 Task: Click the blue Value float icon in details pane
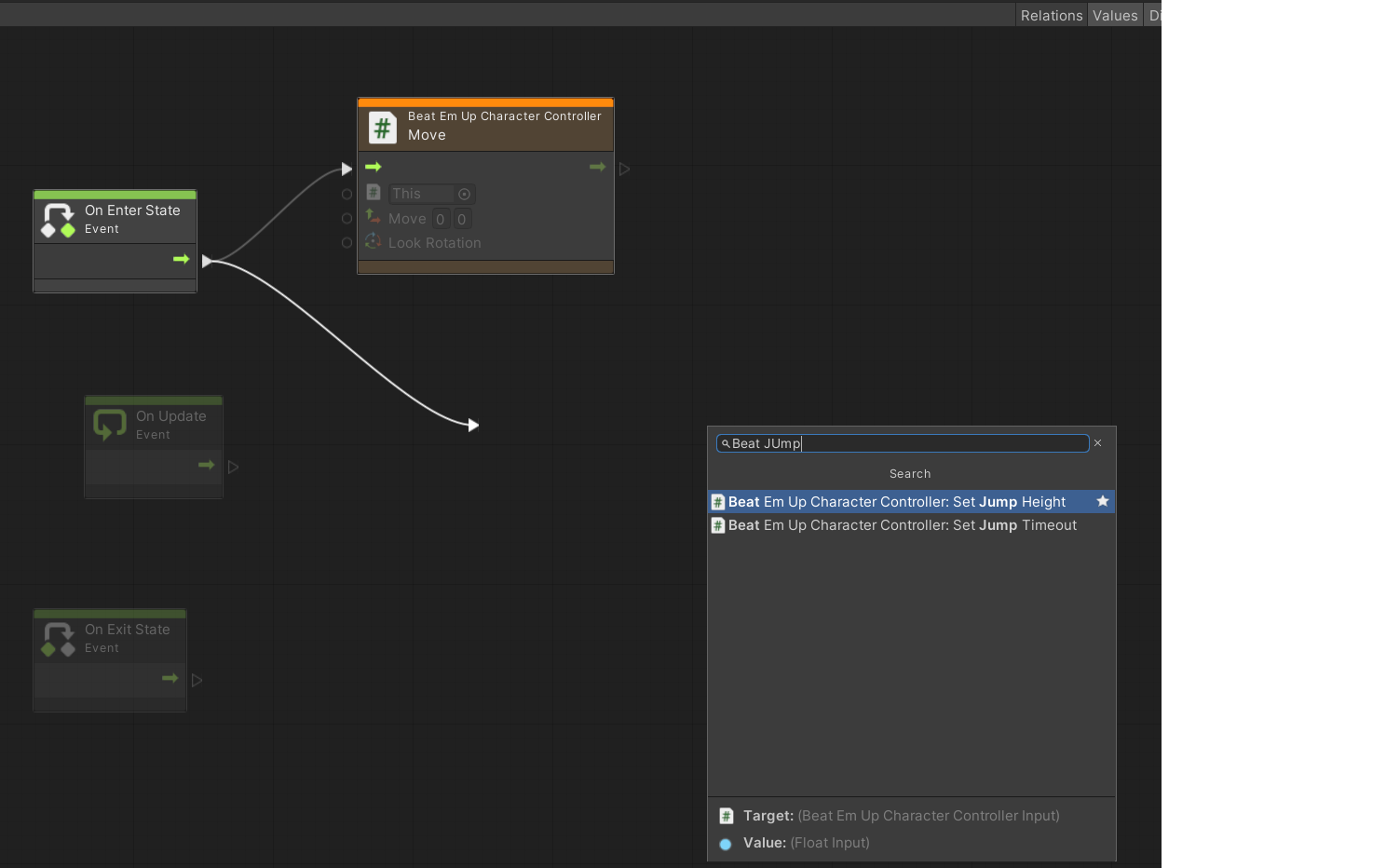pyautogui.click(x=726, y=843)
